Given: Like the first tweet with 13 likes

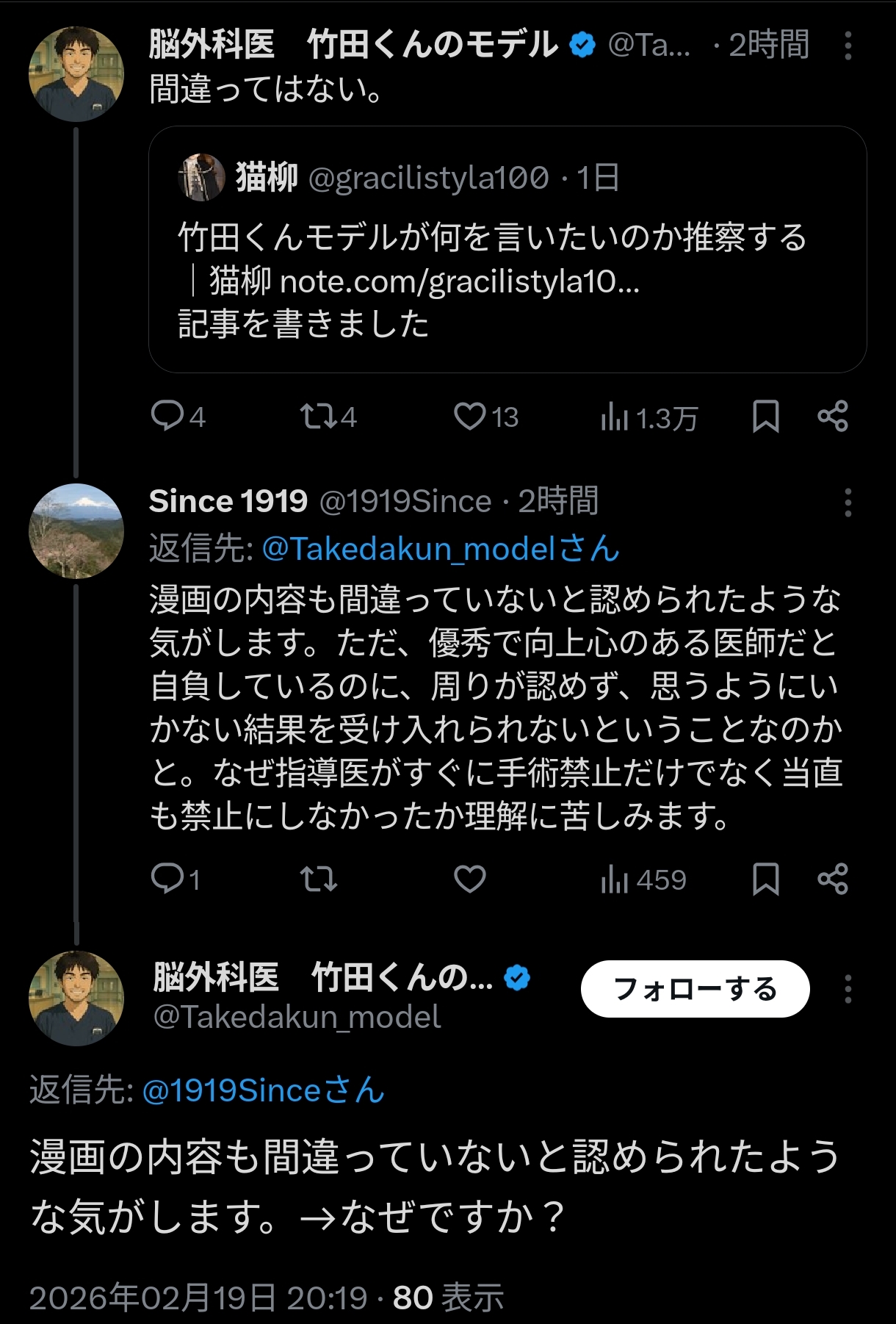Looking at the screenshot, I should [x=470, y=416].
